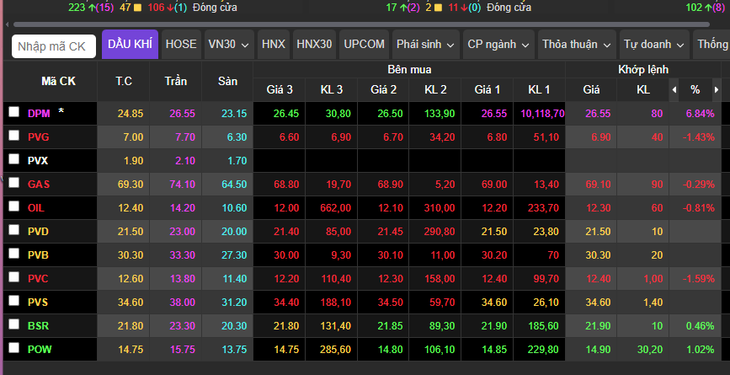Expand the Thỏa thuận dropdown

(577, 45)
